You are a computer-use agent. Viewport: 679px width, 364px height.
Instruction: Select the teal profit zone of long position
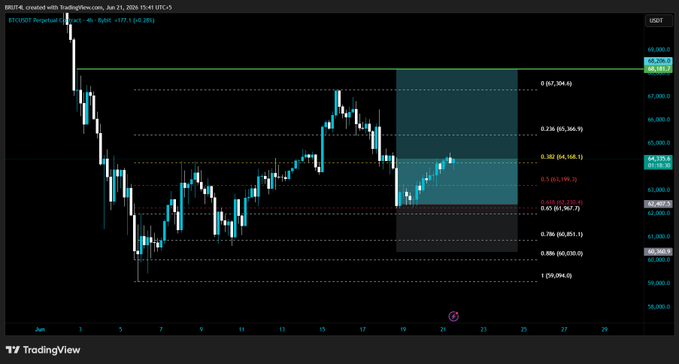pos(457,137)
